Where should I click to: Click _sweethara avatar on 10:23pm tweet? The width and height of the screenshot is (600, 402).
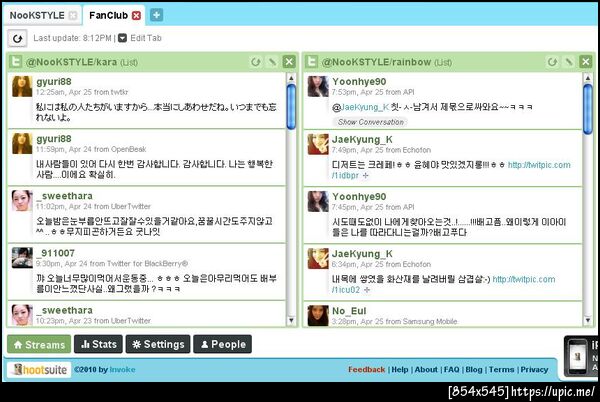coord(22,315)
